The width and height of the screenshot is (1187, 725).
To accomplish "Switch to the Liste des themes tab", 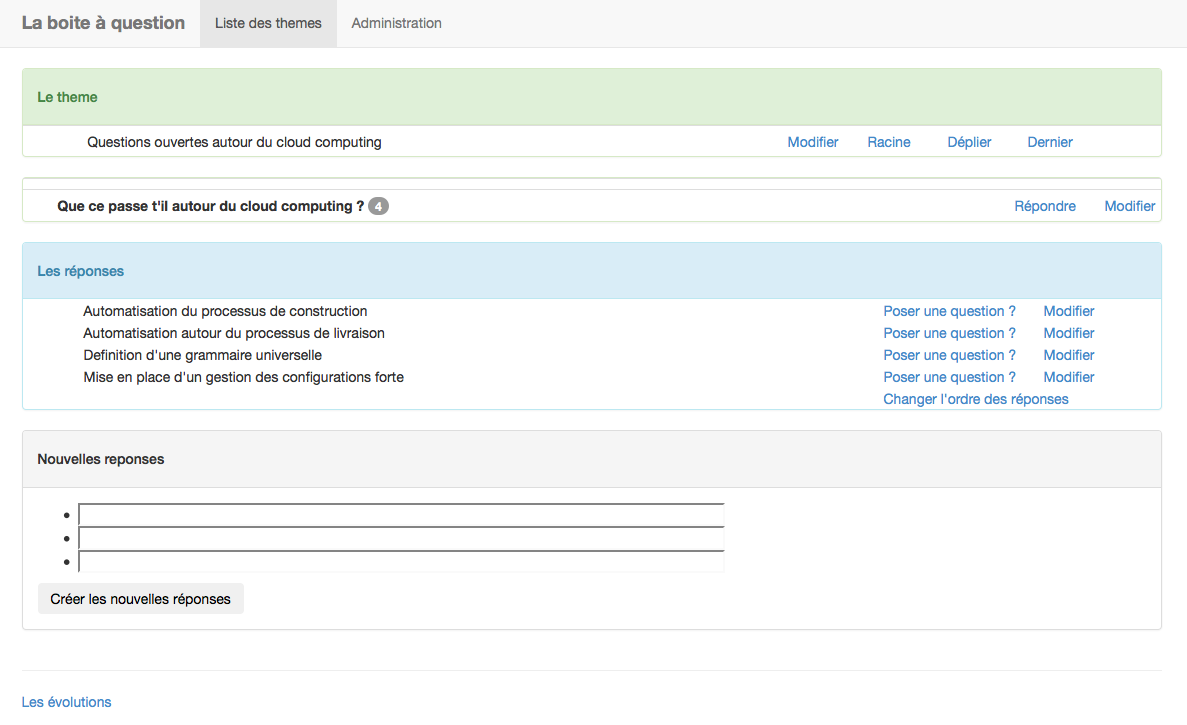I will pos(268,23).
